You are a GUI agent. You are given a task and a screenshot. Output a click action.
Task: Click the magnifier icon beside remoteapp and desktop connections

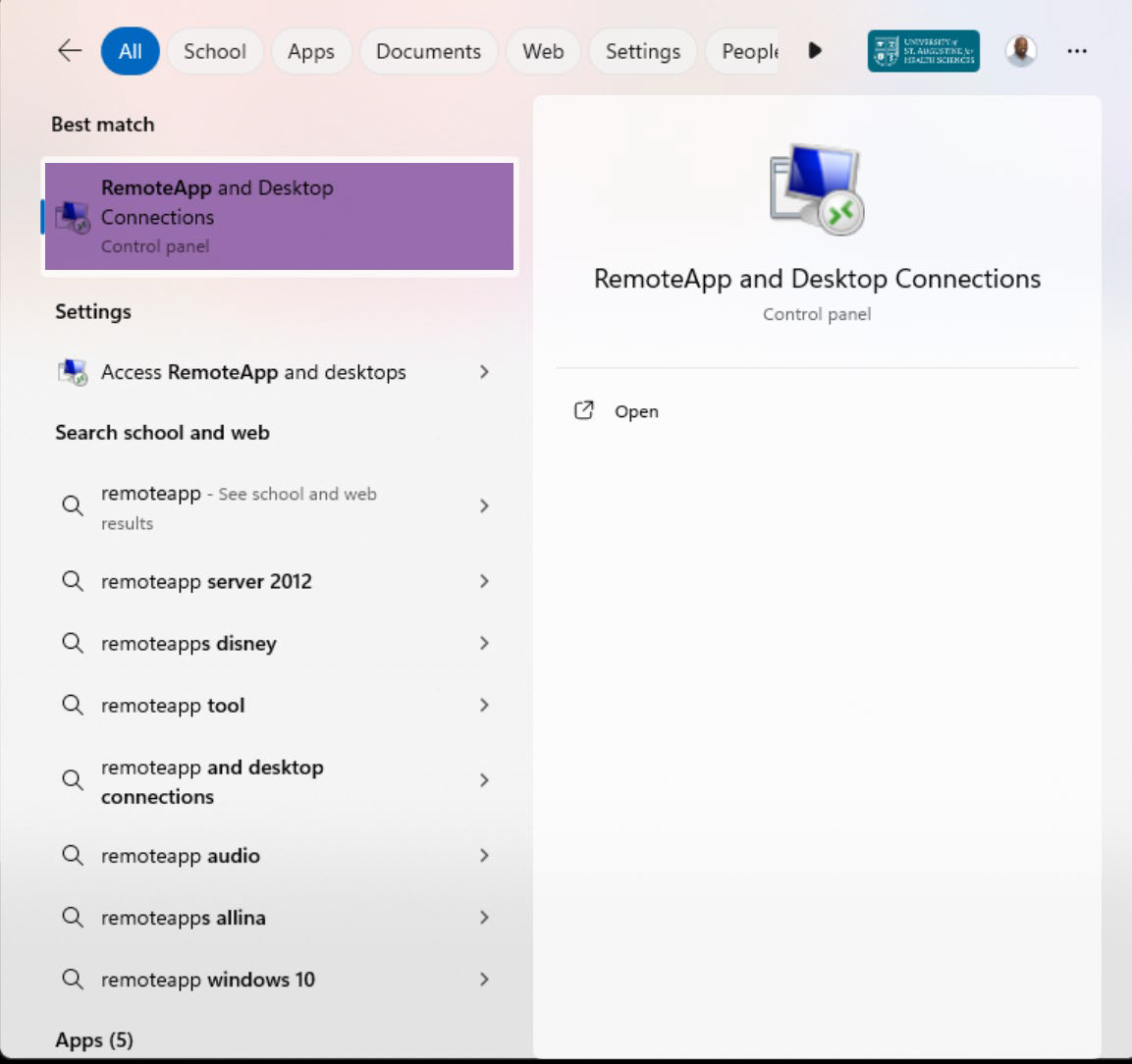point(73,780)
